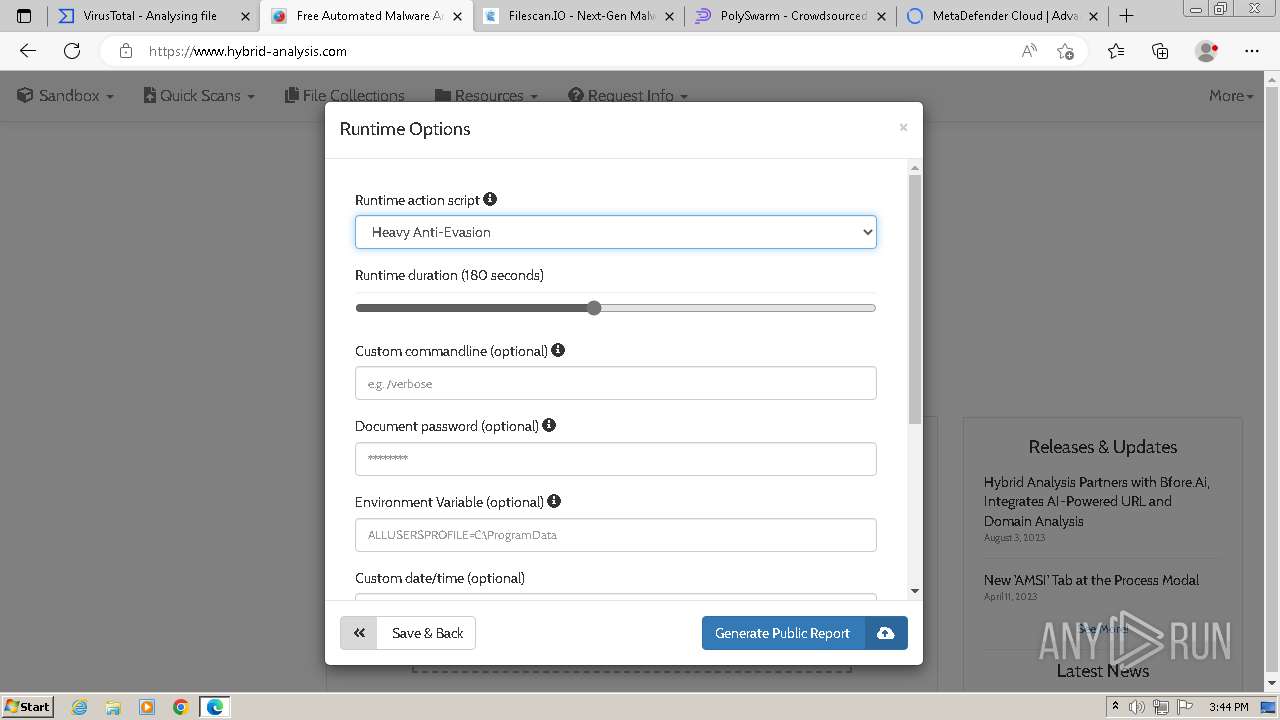Screen dimensions: 1280x720
Task: Open the Windows Start menu
Action: 27,706
